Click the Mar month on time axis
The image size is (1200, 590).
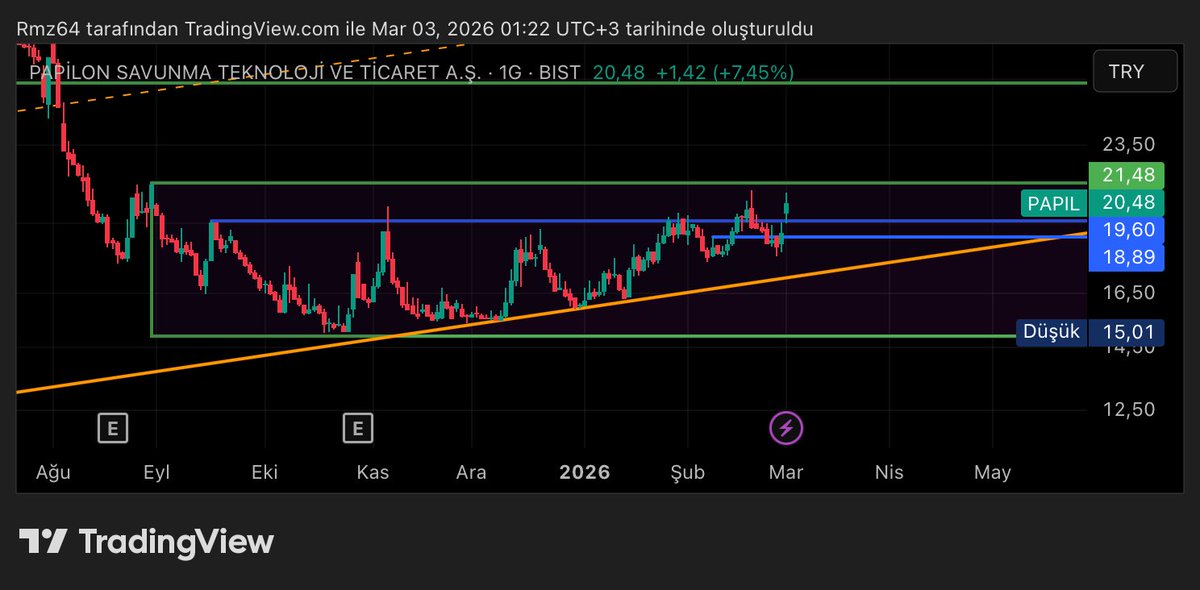coord(786,472)
